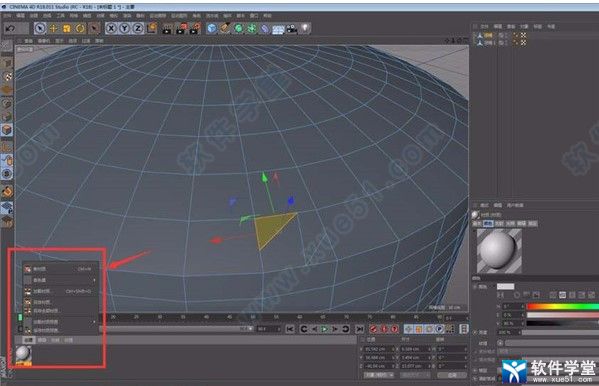Toggle the Brightness row checkbox in attributes
Viewport: 599px width, 386px height.
tap(475, 332)
